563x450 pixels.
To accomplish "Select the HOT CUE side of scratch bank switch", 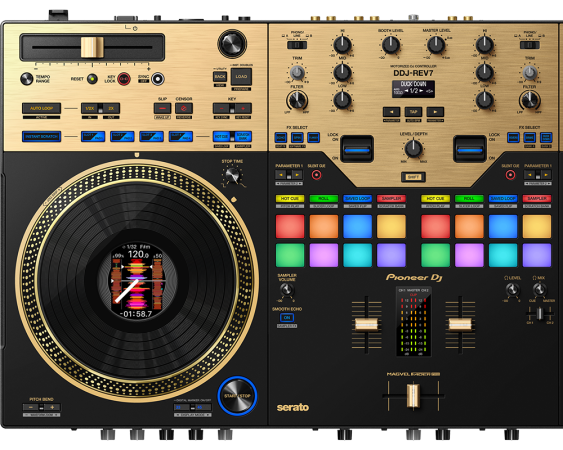I will [x=221, y=136].
